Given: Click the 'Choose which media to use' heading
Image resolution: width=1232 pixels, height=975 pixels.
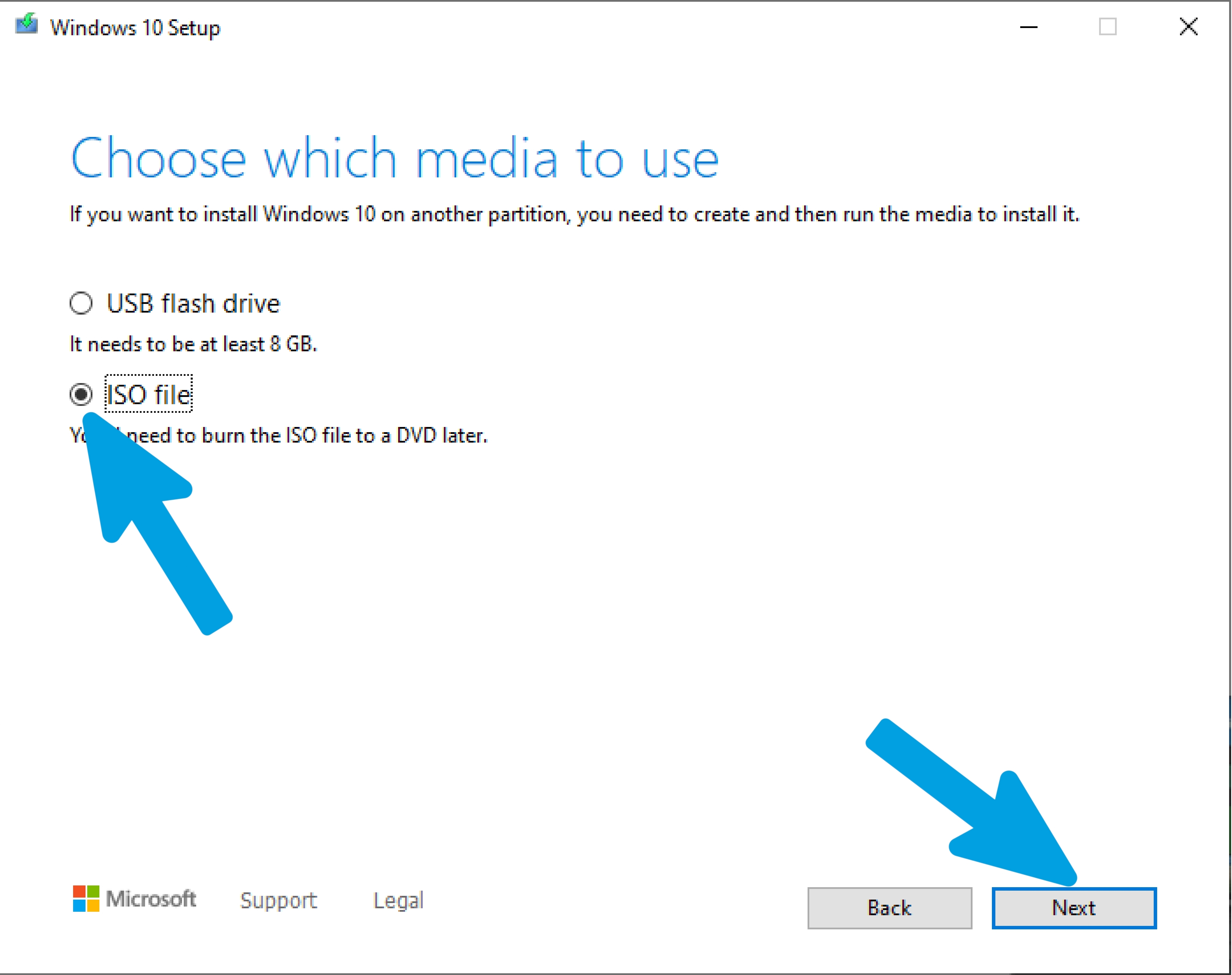Looking at the screenshot, I should coord(394,158).
